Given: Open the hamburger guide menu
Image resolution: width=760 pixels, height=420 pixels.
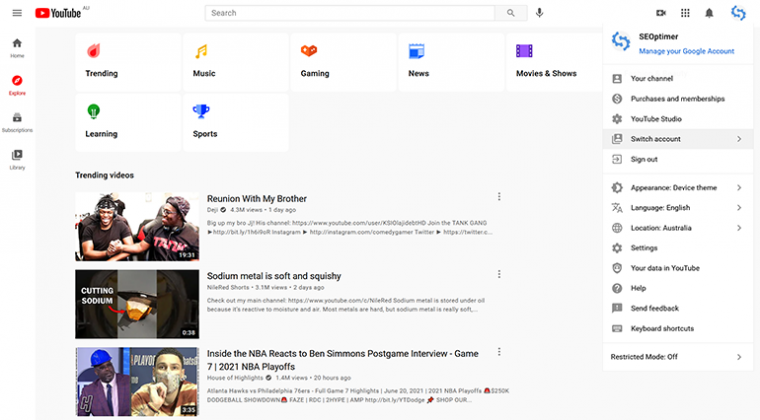Looking at the screenshot, I should click(x=17, y=13).
